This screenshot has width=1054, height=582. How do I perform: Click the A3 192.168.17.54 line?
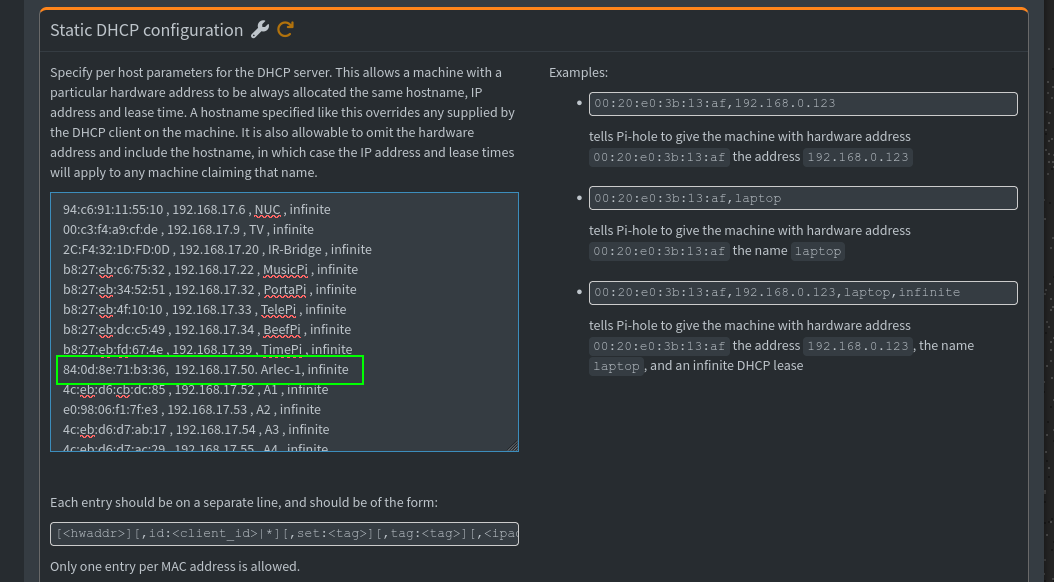click(195, 430)
